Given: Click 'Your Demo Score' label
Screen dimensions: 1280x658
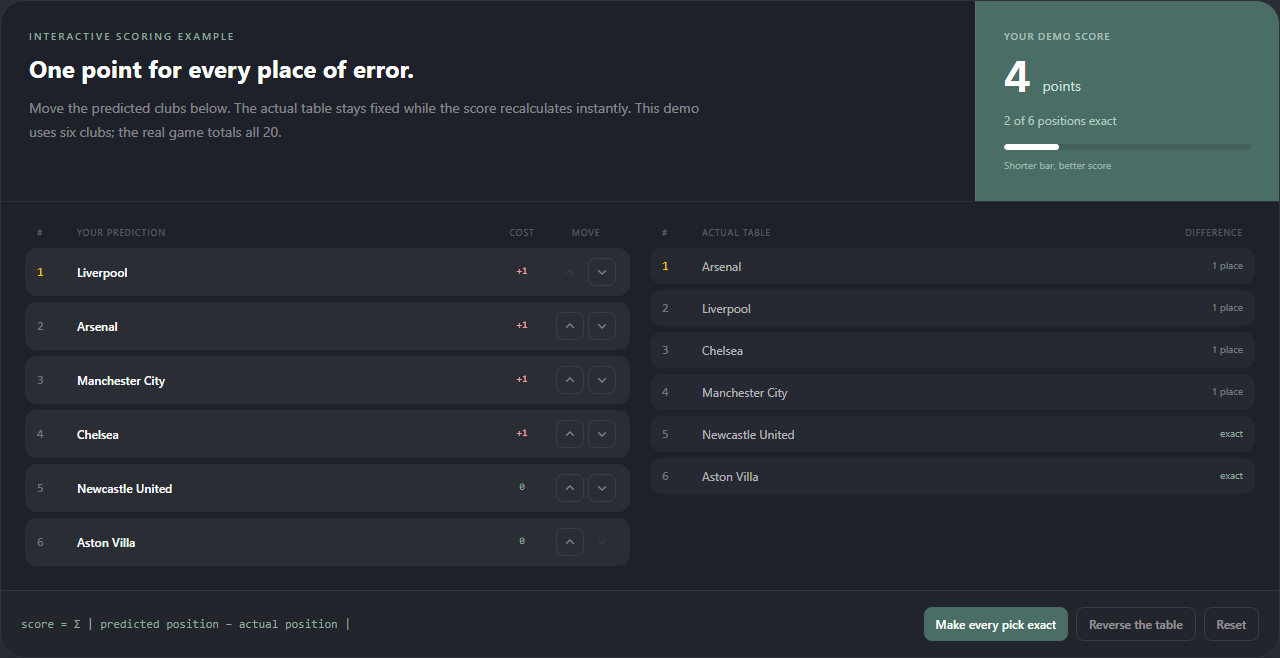Looking at the screenshot, I should [1057, 37].
